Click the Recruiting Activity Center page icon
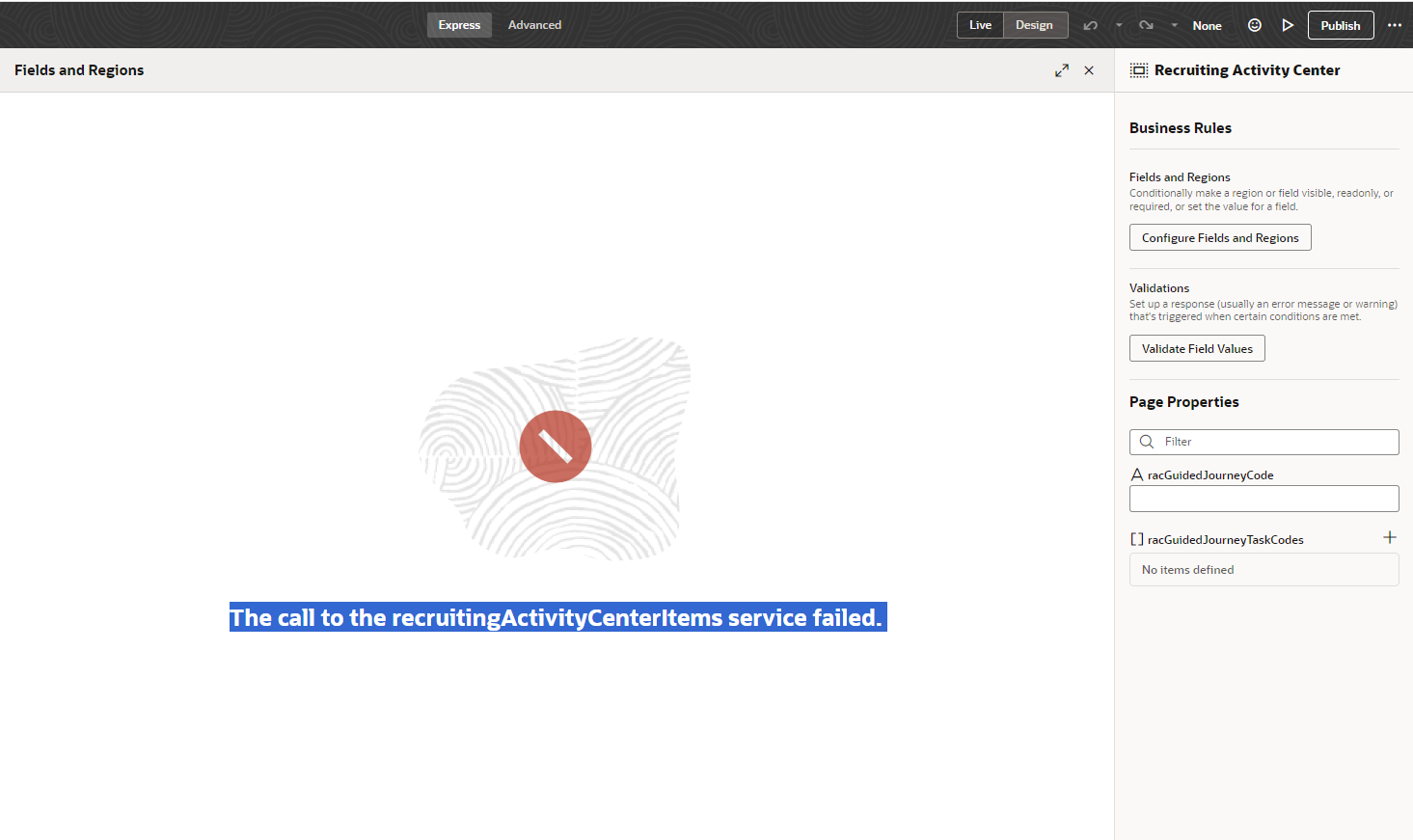The width and height of the screenshot is (1413, 840). (x=1139, y=69)
